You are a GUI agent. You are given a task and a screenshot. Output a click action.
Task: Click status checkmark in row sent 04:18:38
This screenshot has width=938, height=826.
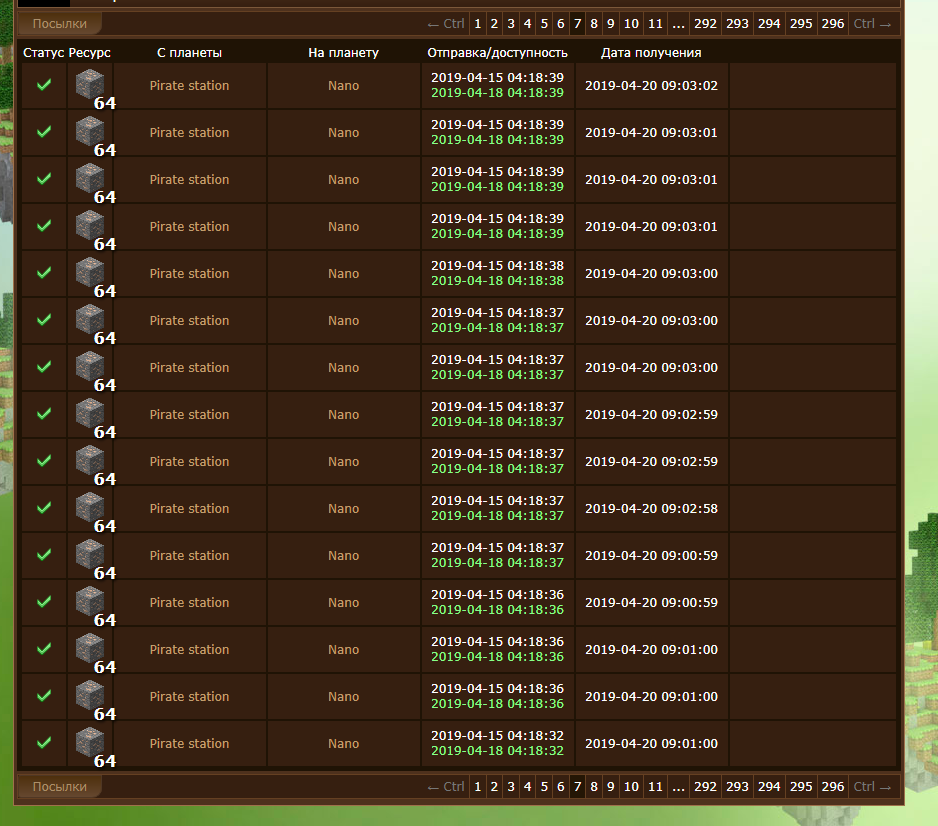pyautogui.click(x=44, y=273)
